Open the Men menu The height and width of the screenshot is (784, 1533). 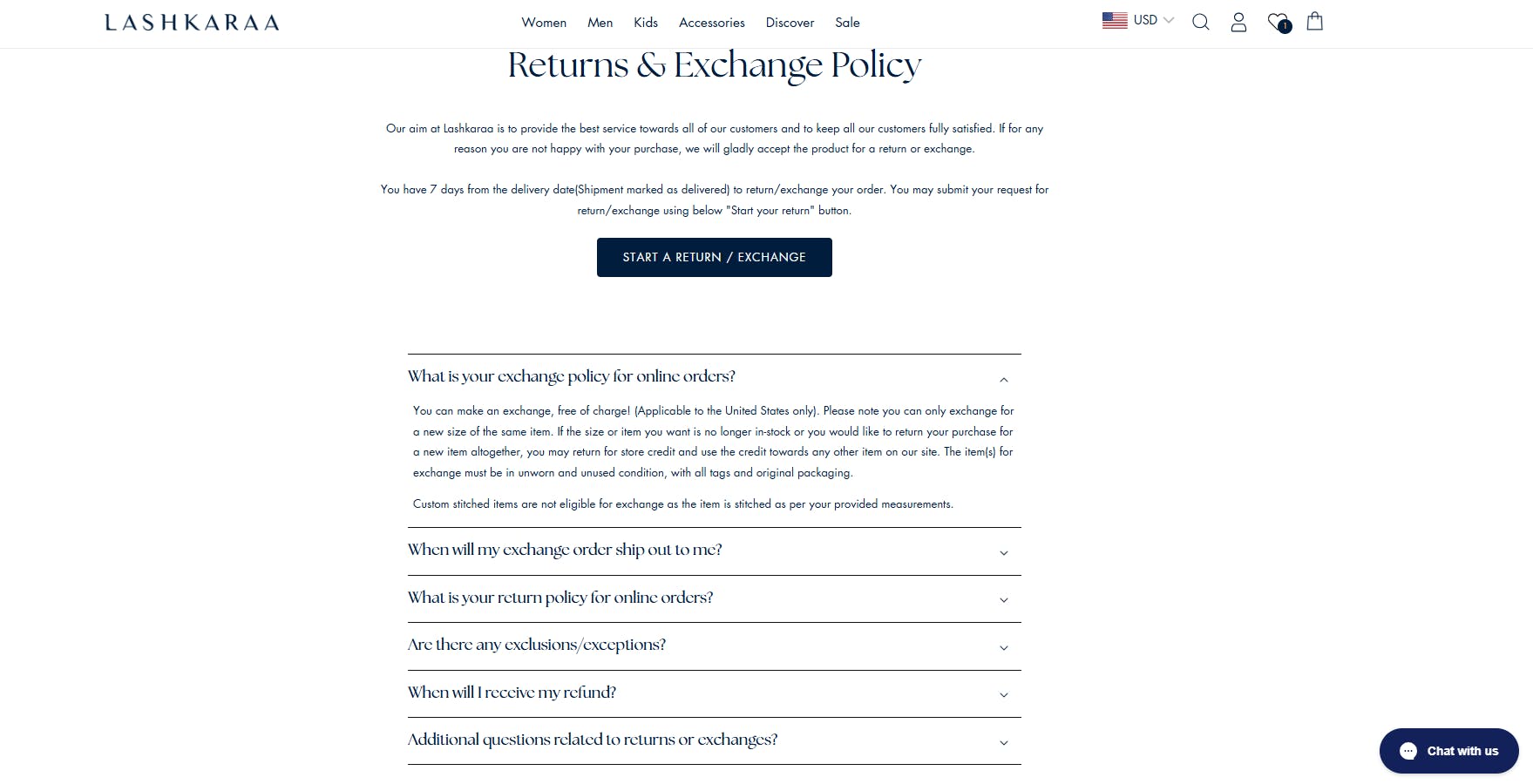[x=600, y=23]
